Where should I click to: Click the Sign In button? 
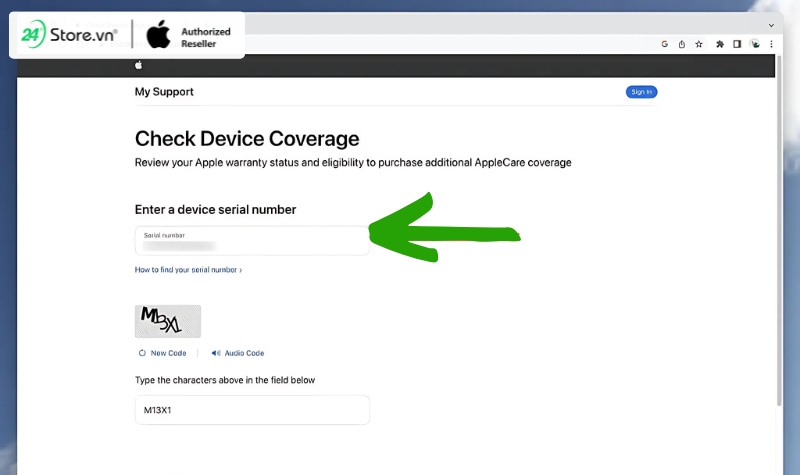641,92
